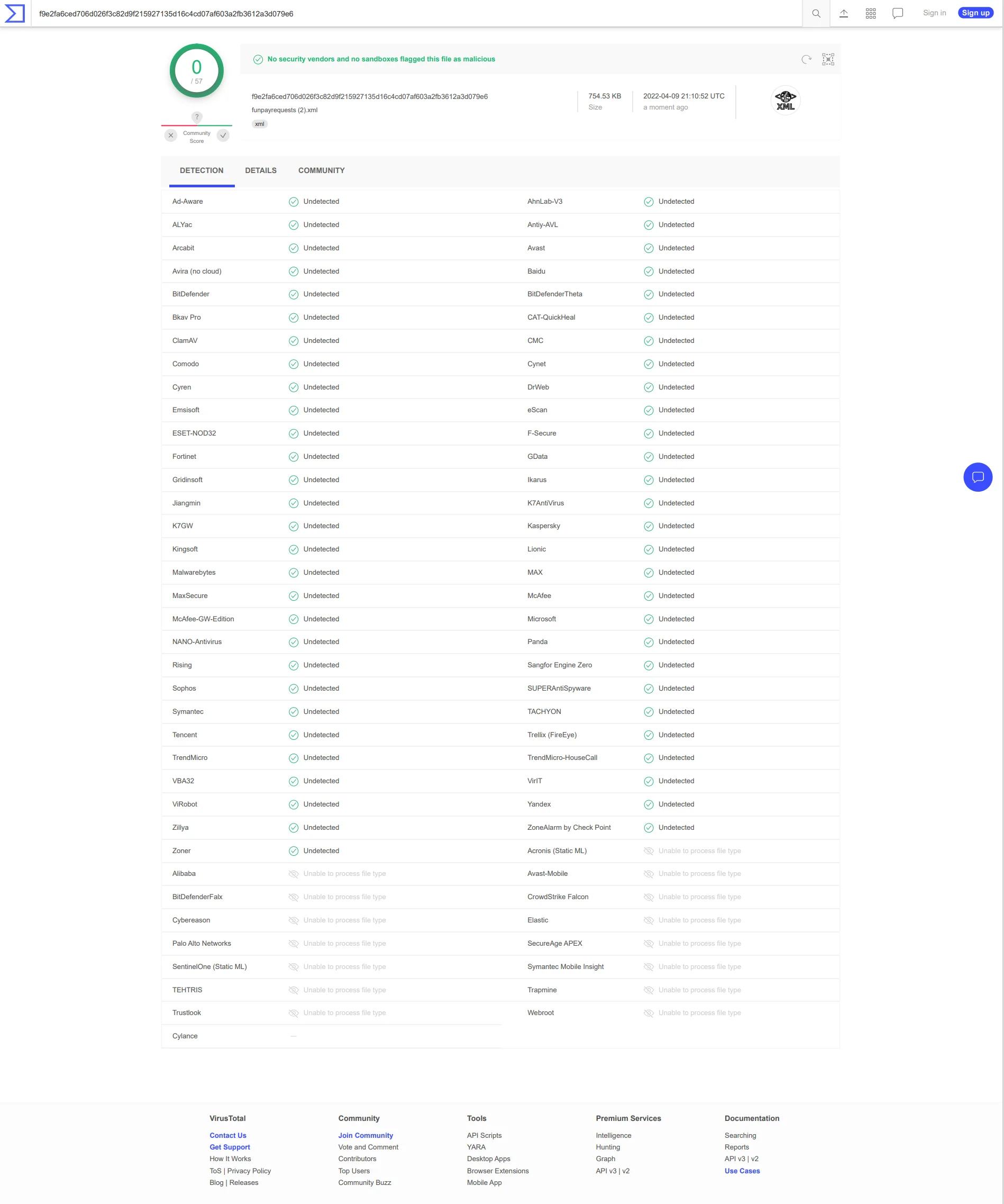Open the blue floating chat bubble
The image size is (1004, 1204).
(978, 477)
